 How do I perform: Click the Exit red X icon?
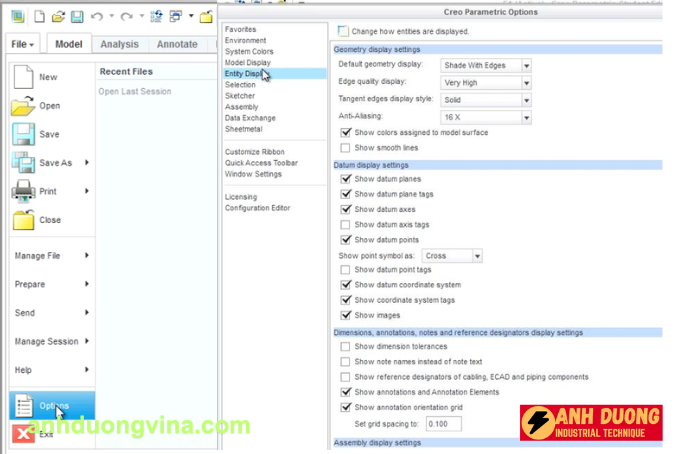click(x=22, y=433)
